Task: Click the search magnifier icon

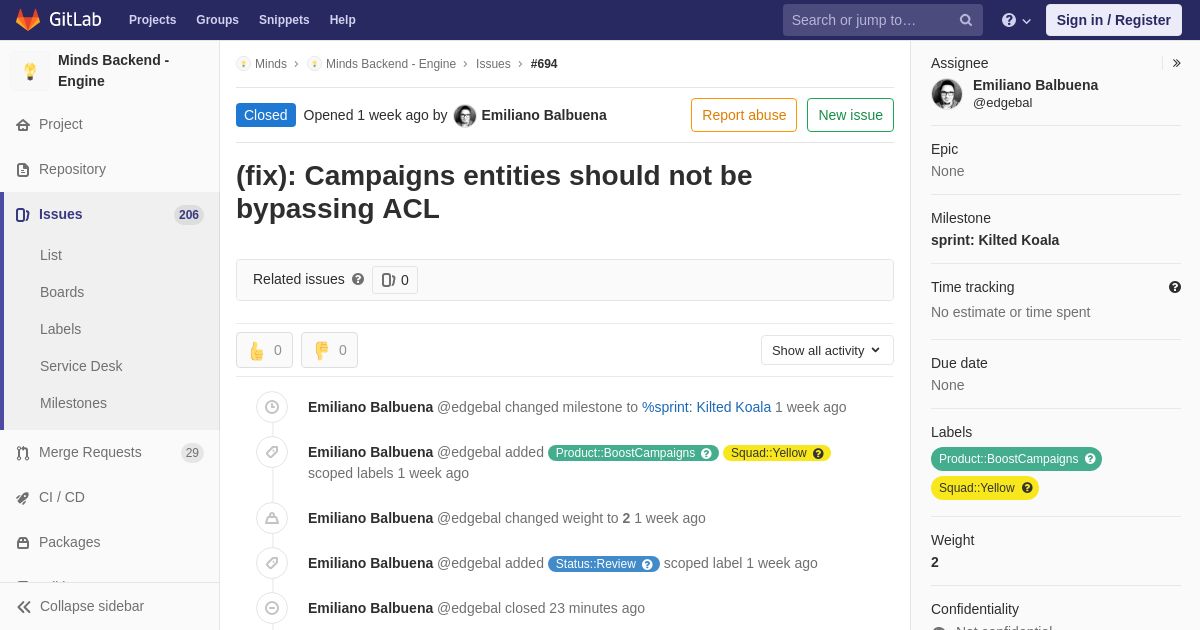Action: [965, 20]
